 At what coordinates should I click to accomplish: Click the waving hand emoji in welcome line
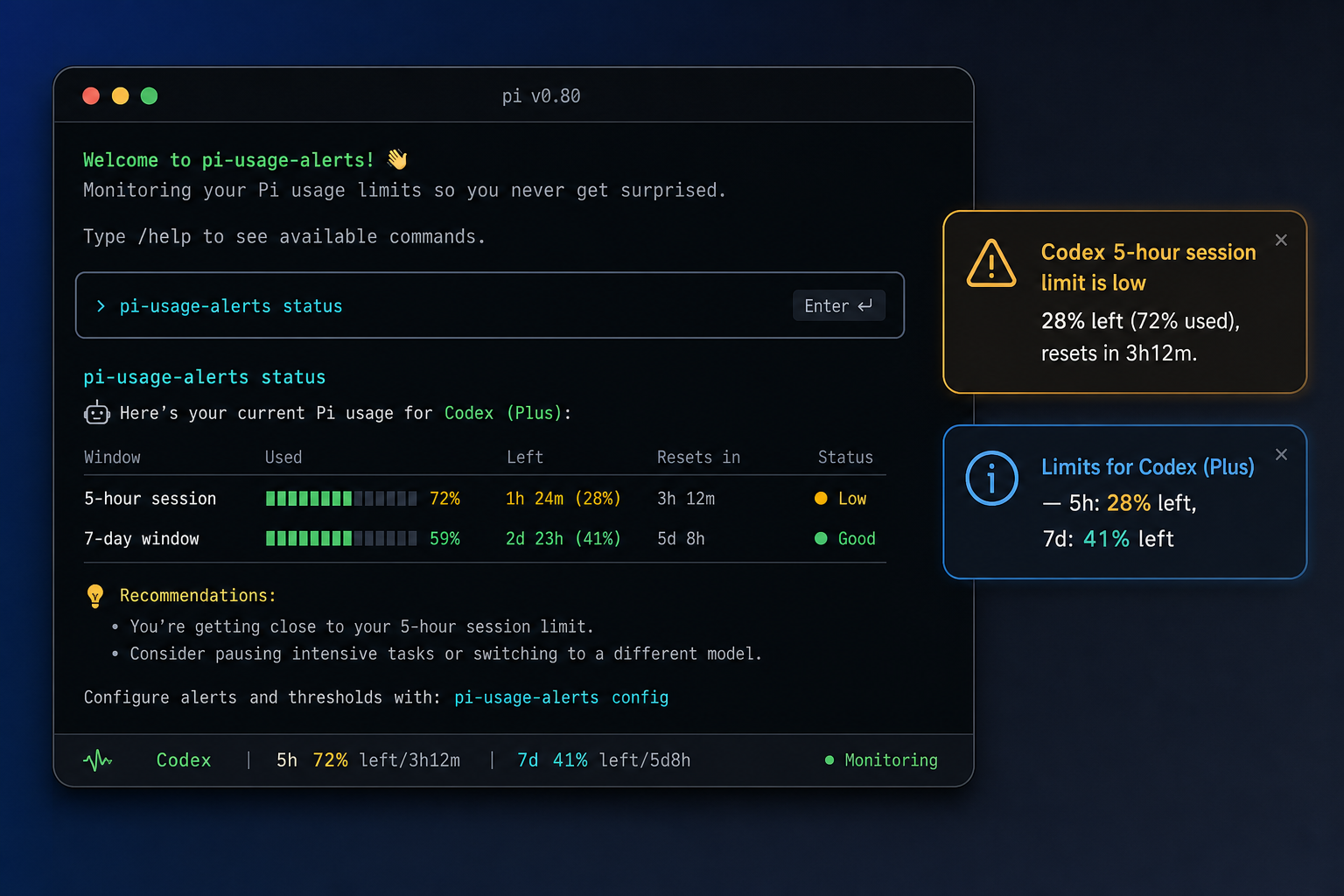click(x=397, y=159)
